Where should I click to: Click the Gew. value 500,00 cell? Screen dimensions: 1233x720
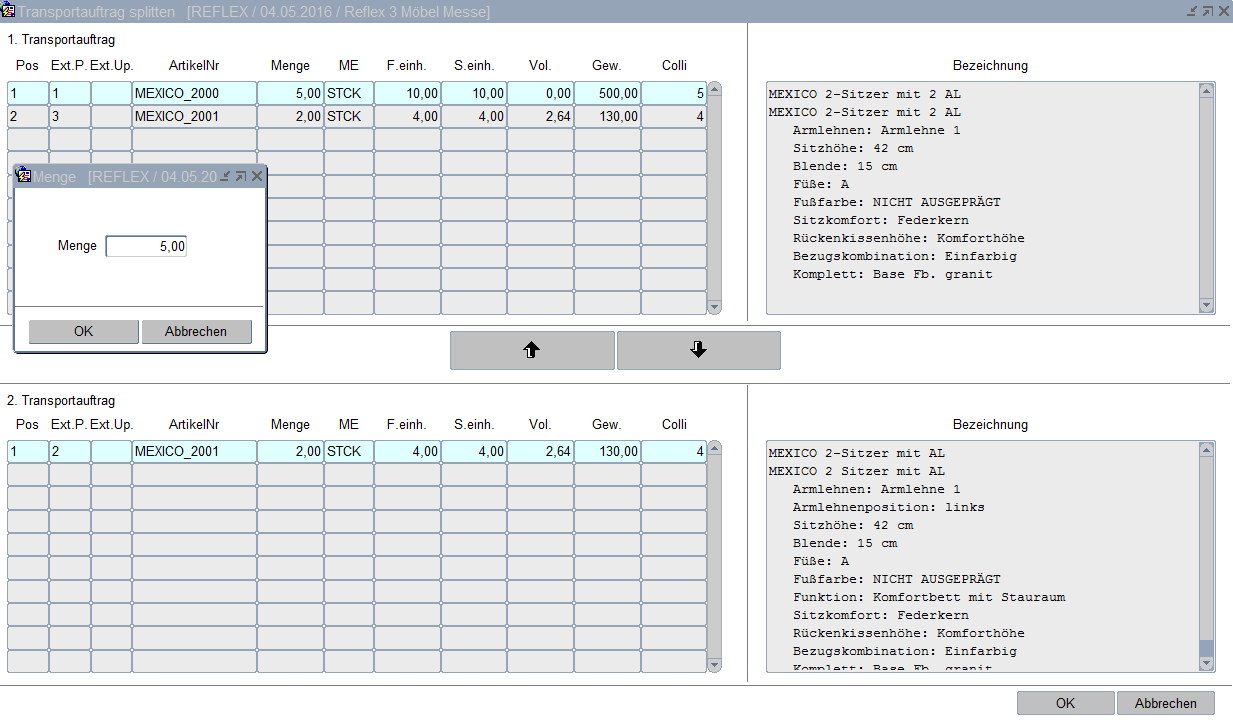[x=607, y=93]
